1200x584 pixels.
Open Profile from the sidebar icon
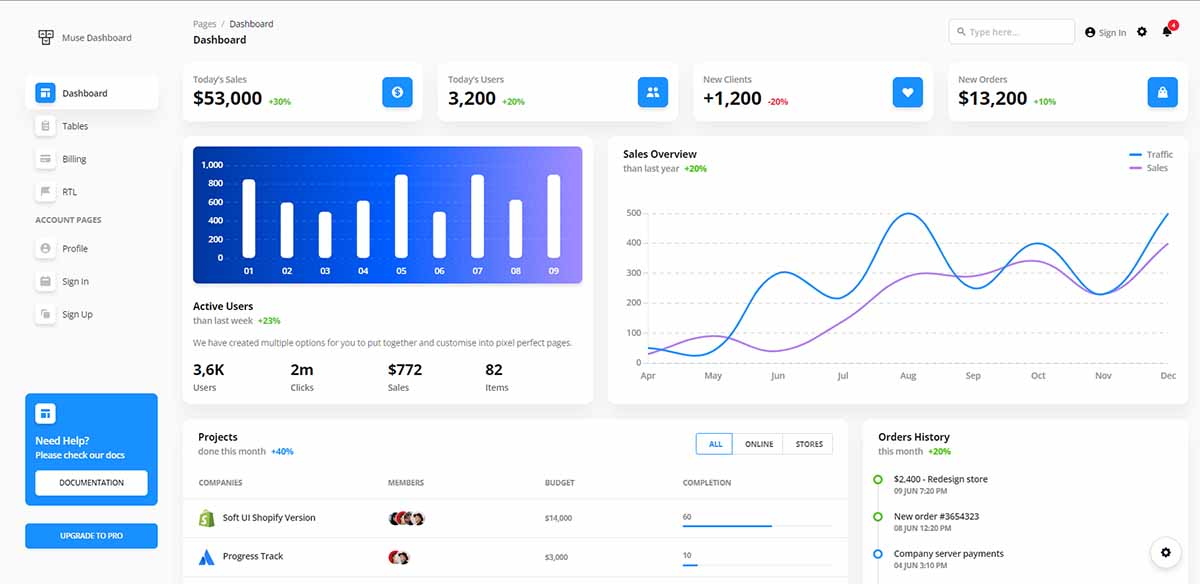[44, 248]
